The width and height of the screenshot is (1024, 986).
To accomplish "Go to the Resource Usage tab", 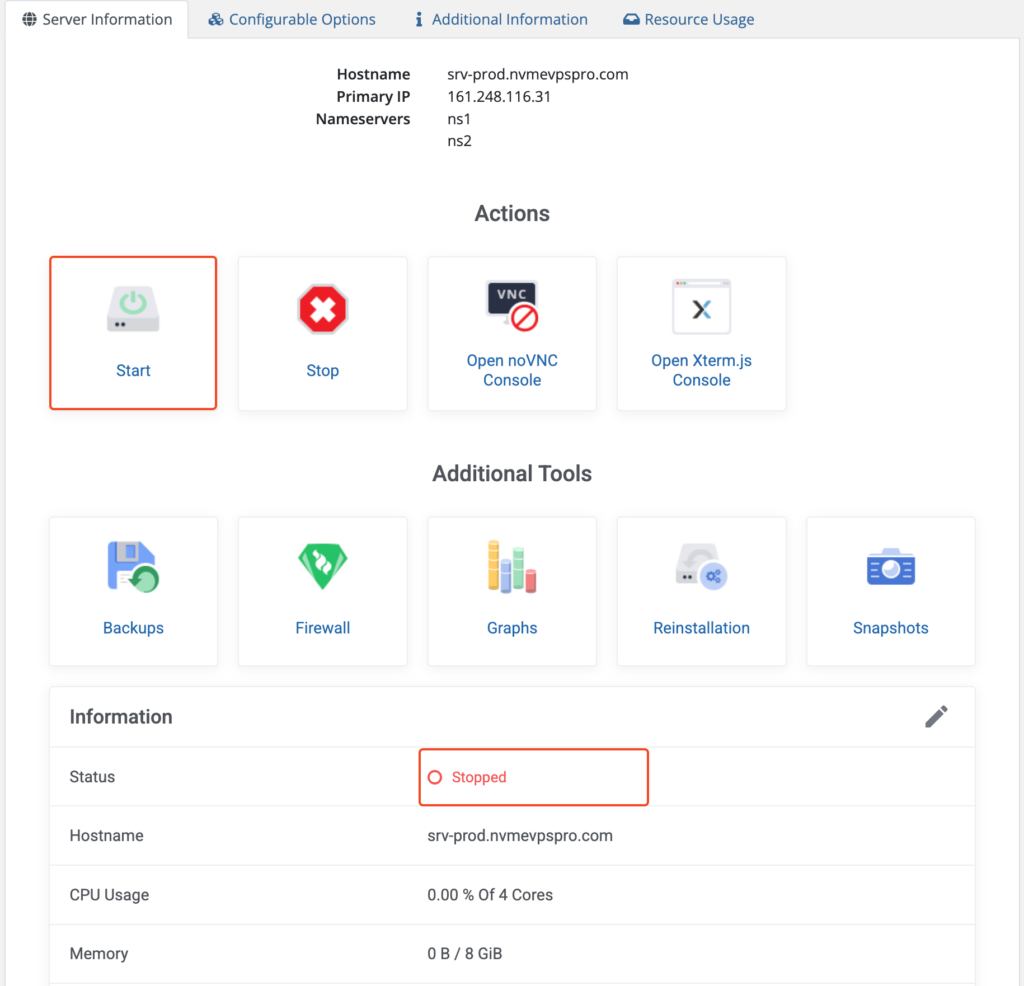I will pos(689,19).
